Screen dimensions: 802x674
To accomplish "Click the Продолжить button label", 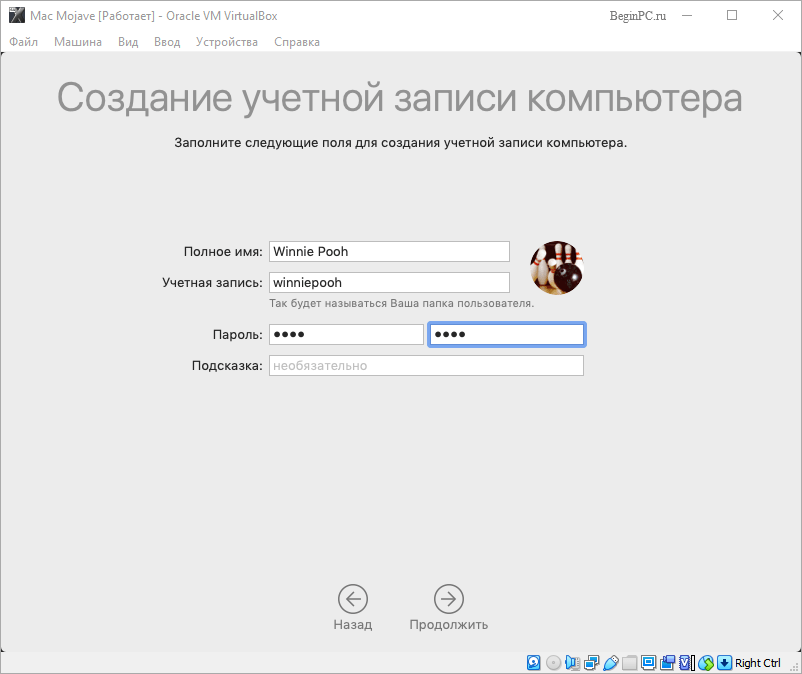I will tap(449, 624).
